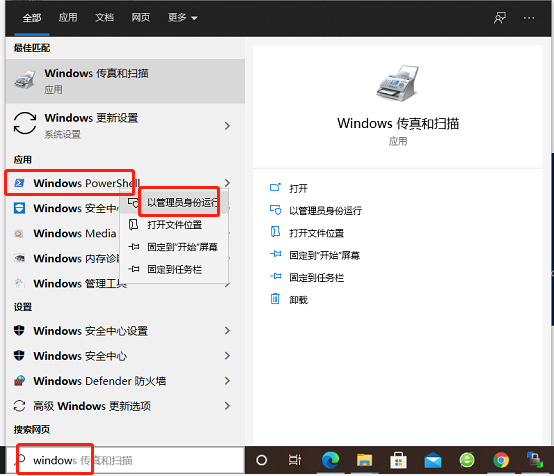Expand the Windows 更新设置 chevron arrow
This screenshot has width=554, height=476.
(x=227, y=126)
